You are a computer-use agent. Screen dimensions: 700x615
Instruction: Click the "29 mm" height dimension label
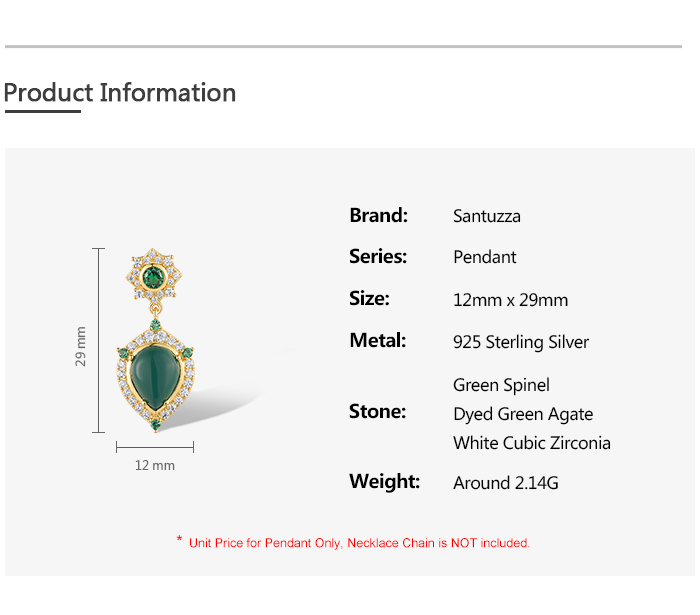coord(81,346)
